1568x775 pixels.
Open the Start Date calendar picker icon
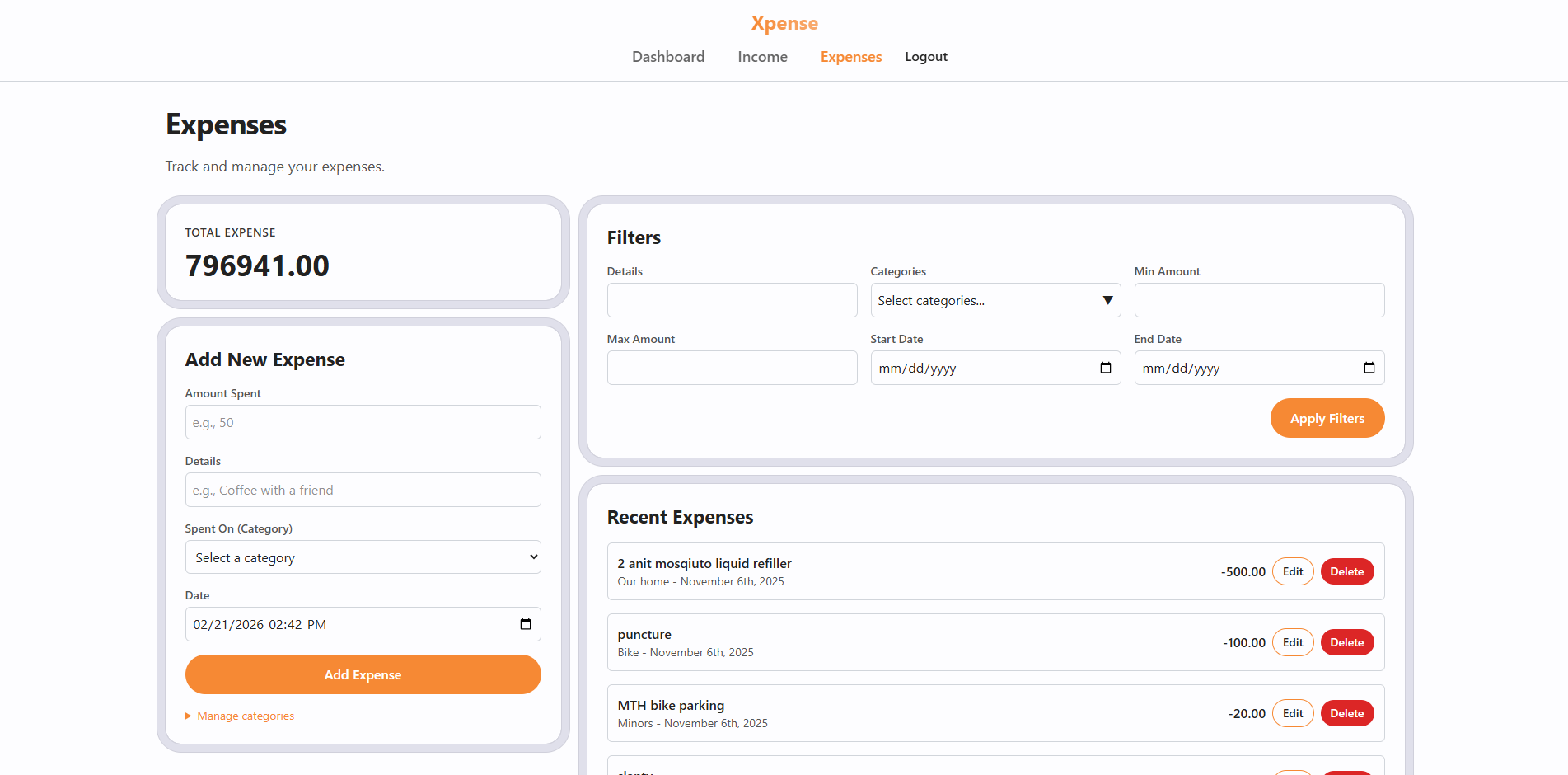click(1105, 368)
